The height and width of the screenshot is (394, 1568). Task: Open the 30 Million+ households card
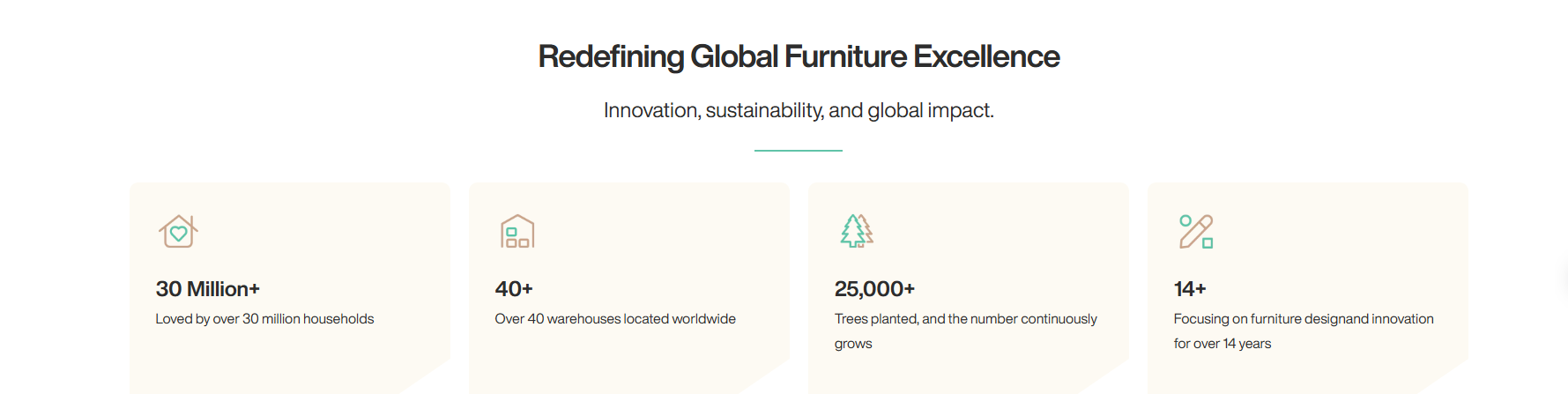(290, 288)
